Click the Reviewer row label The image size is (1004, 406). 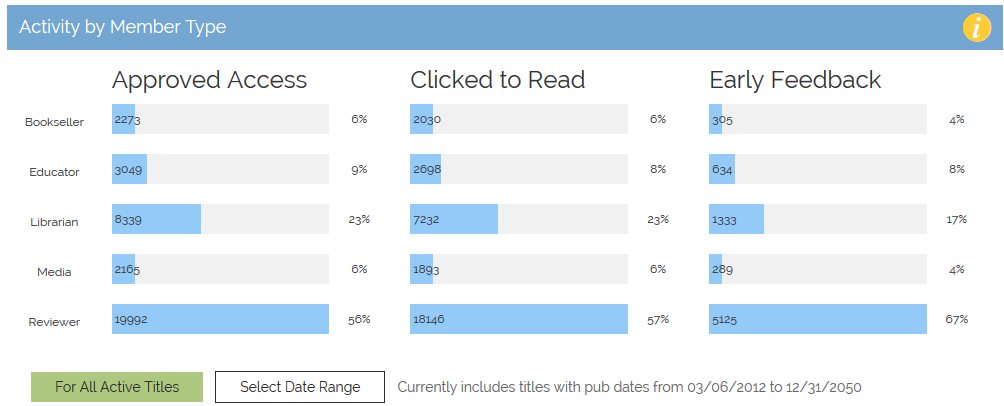(x=55, y=322)
